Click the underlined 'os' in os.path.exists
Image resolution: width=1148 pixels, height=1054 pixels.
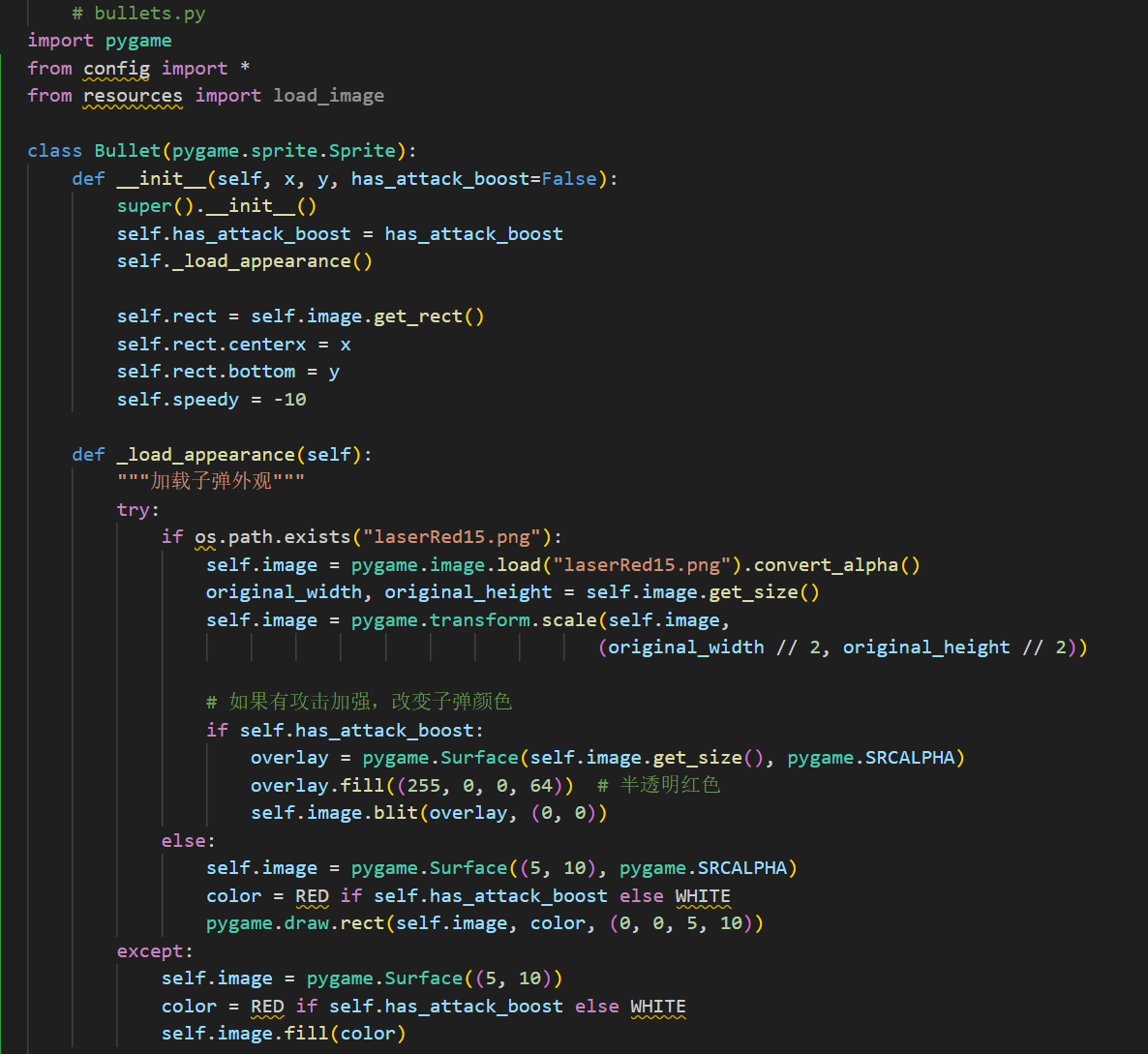click(206, 537)
